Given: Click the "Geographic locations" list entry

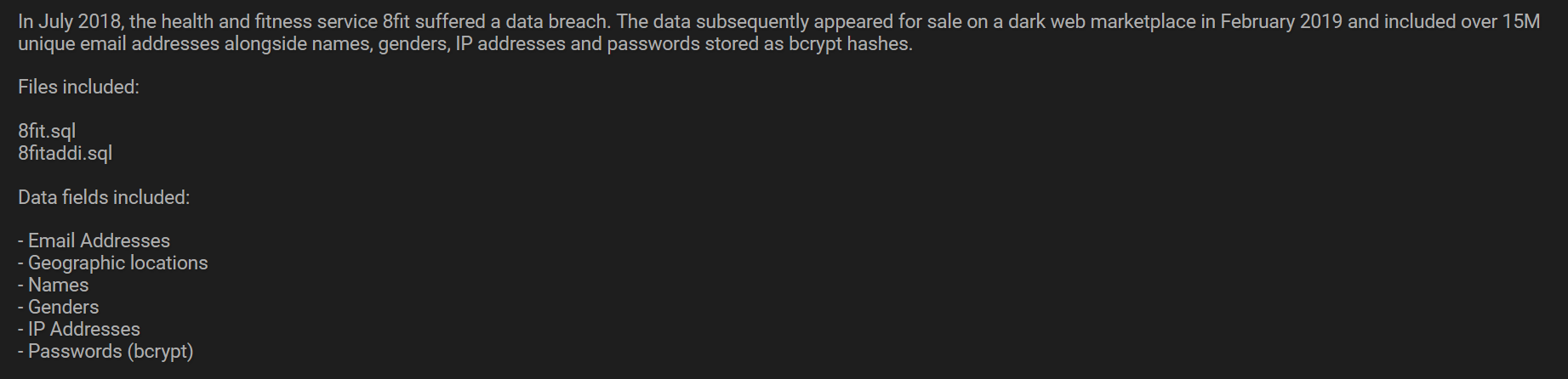Looking at the screenshot, I should [117, 263].
